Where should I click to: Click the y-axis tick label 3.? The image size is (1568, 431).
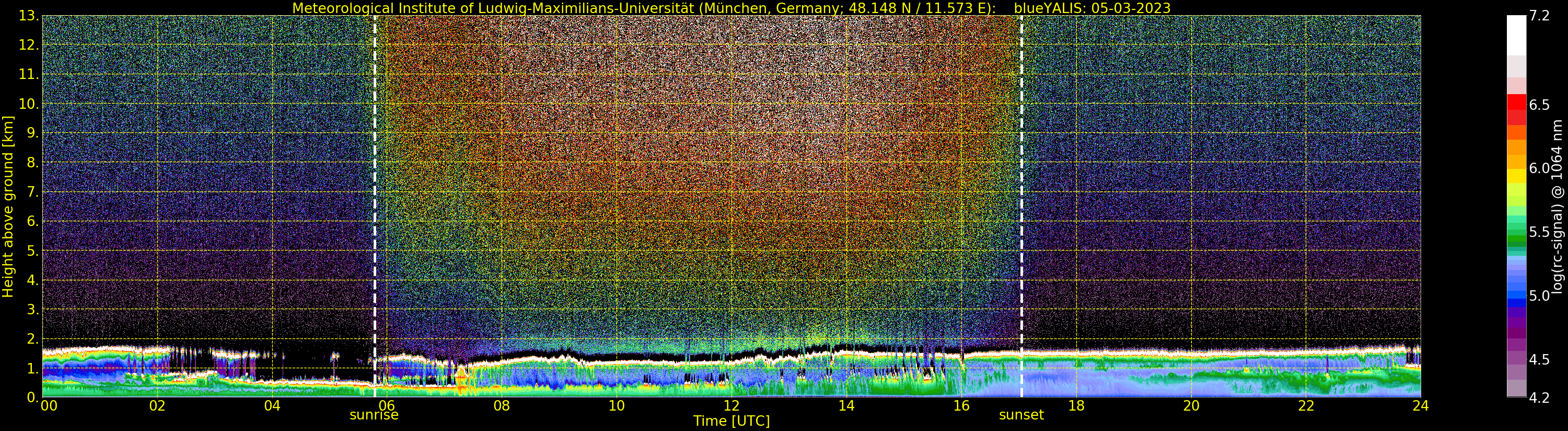[33, 310]
